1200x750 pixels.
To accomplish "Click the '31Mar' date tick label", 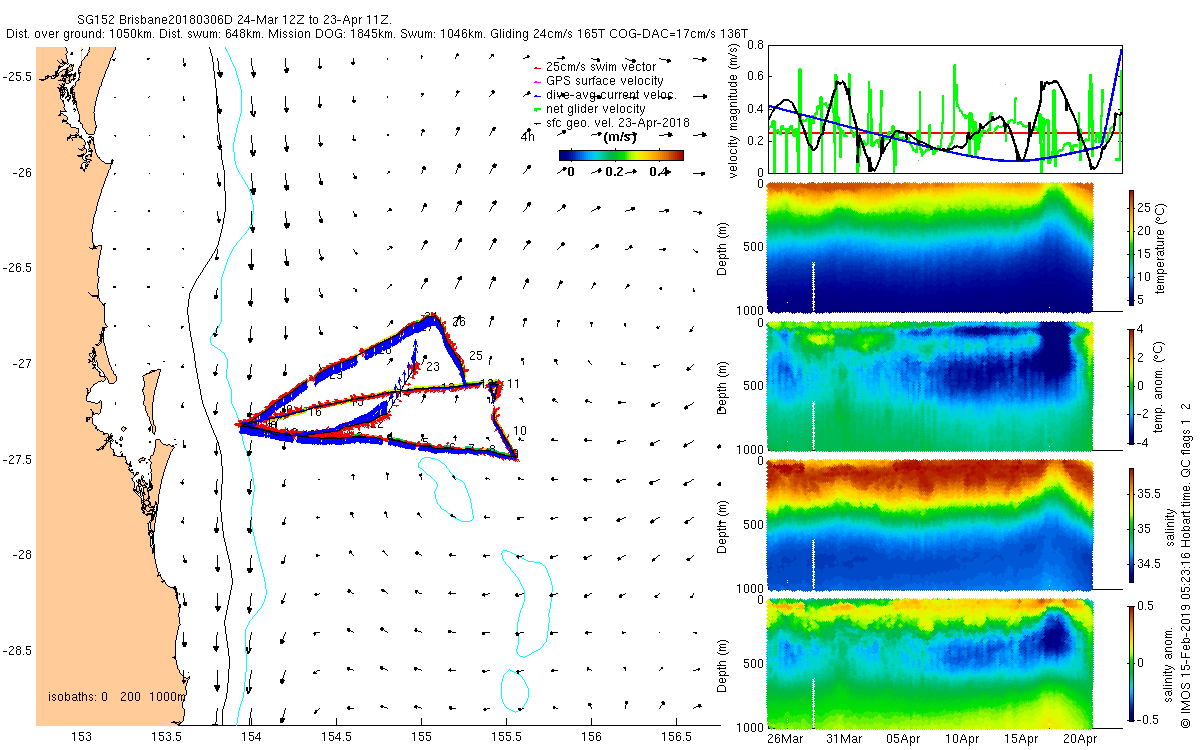I will pyautogui.click(x=844, y=738).
